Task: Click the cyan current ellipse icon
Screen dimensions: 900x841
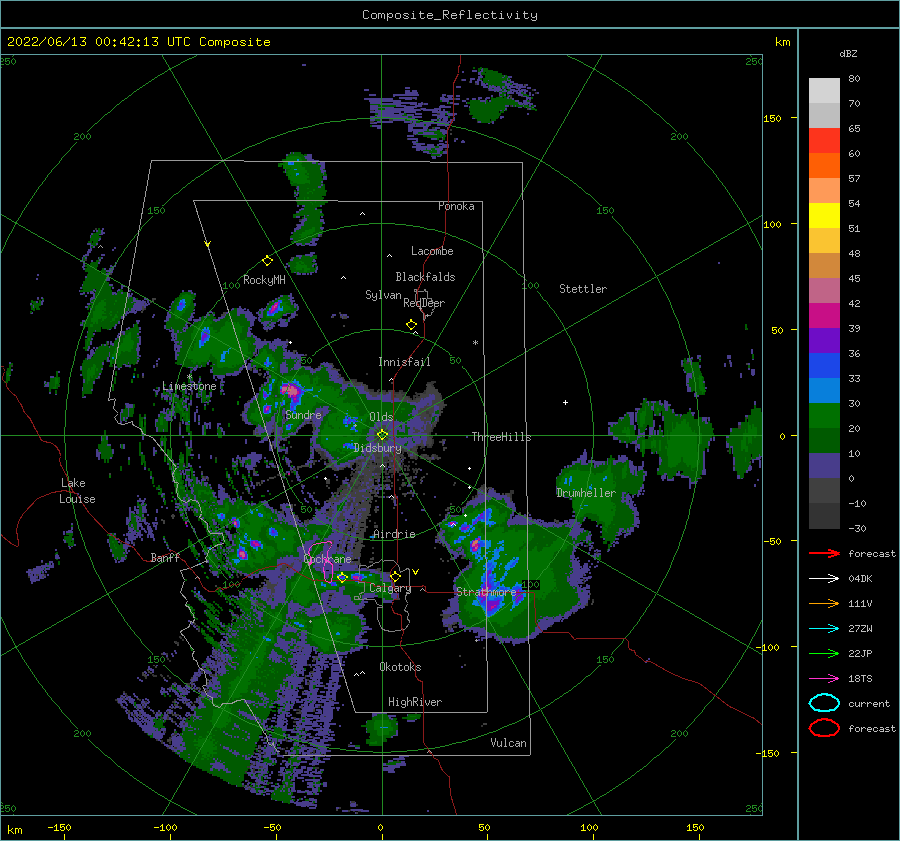Action: 824,703
